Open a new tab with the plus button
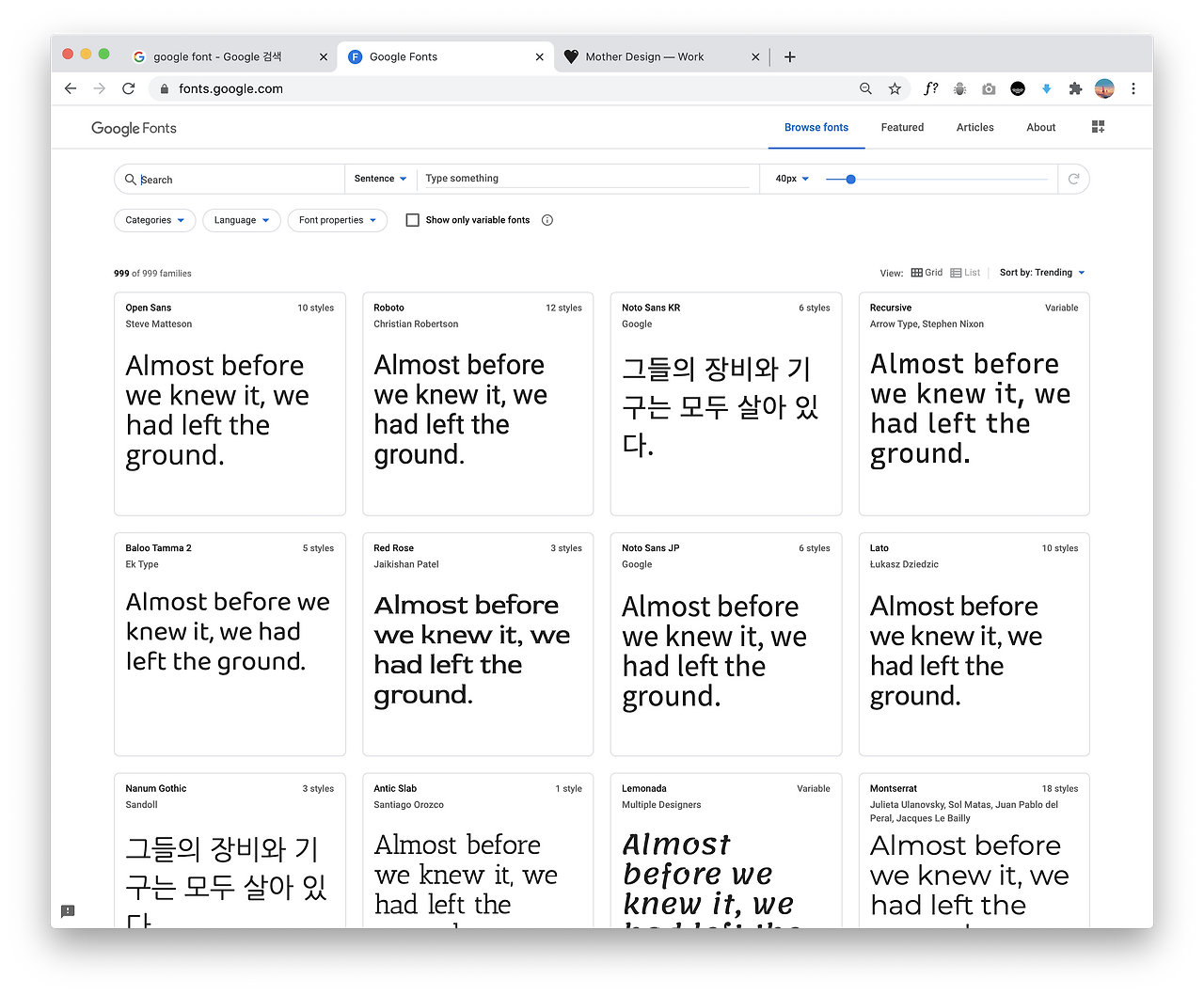This screenshot has height=995, width=1204. [x=790, y=56]
